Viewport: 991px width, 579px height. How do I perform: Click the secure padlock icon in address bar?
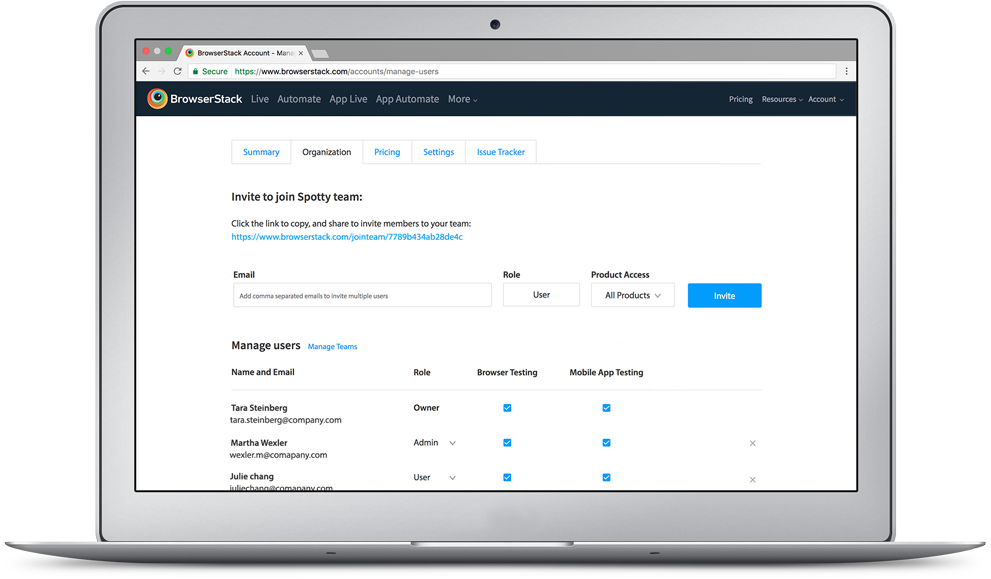[x=194, y=72]
